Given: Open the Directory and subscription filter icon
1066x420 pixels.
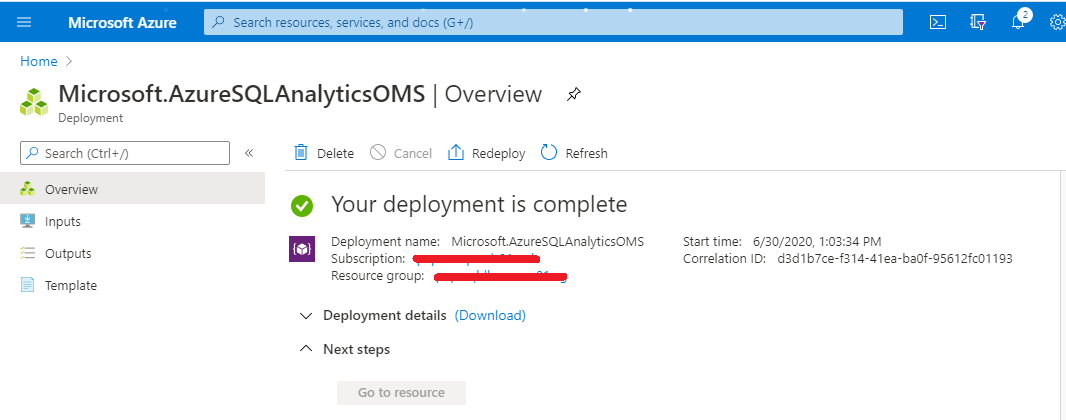Looking at the screenshot, I should pos(978,22).
